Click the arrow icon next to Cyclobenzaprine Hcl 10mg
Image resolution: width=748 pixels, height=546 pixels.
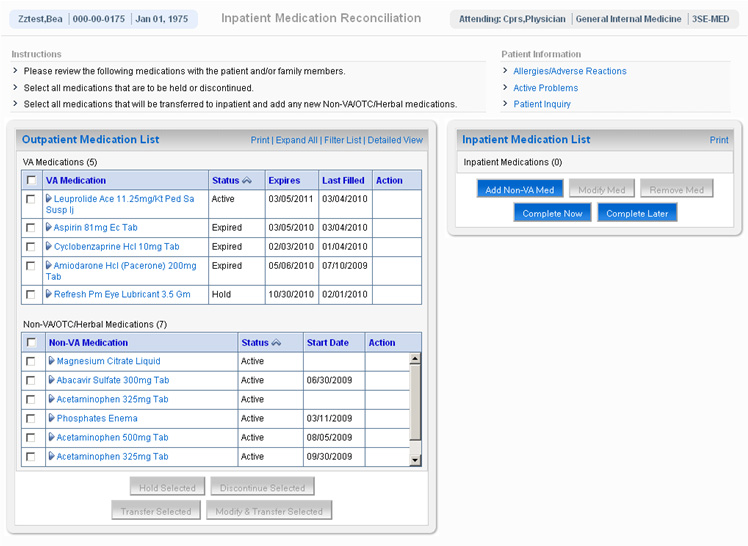pos(49,247)
